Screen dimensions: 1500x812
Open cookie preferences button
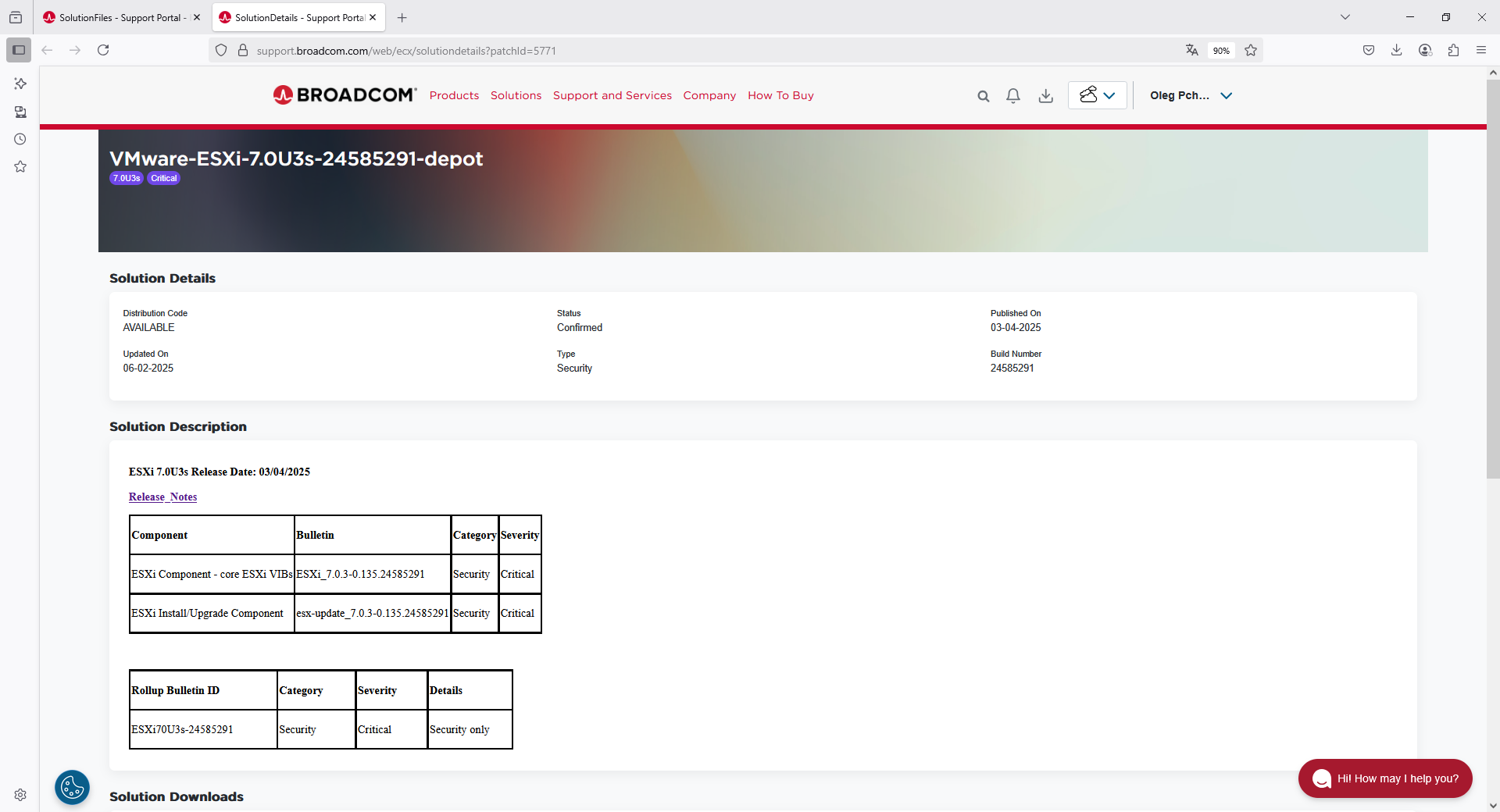click(x=73, y=787)
